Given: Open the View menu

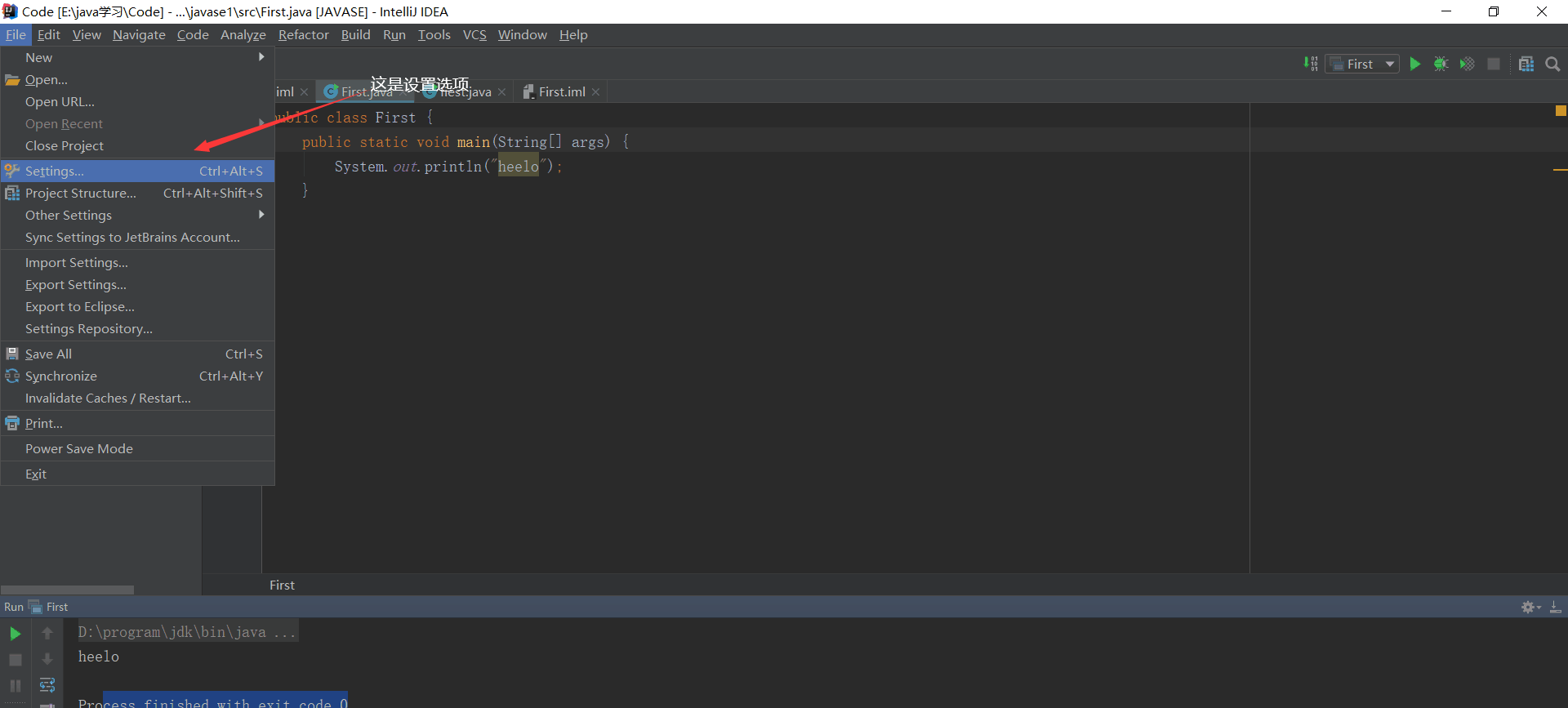Looking at the screenshot, I should point(87,35).
